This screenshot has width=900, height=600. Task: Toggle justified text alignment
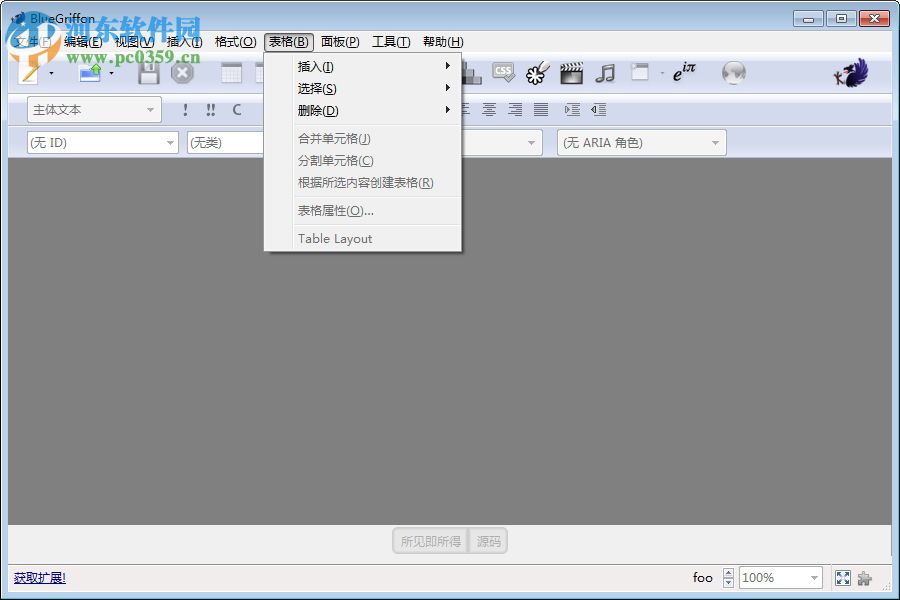click(x=540, y=110)
